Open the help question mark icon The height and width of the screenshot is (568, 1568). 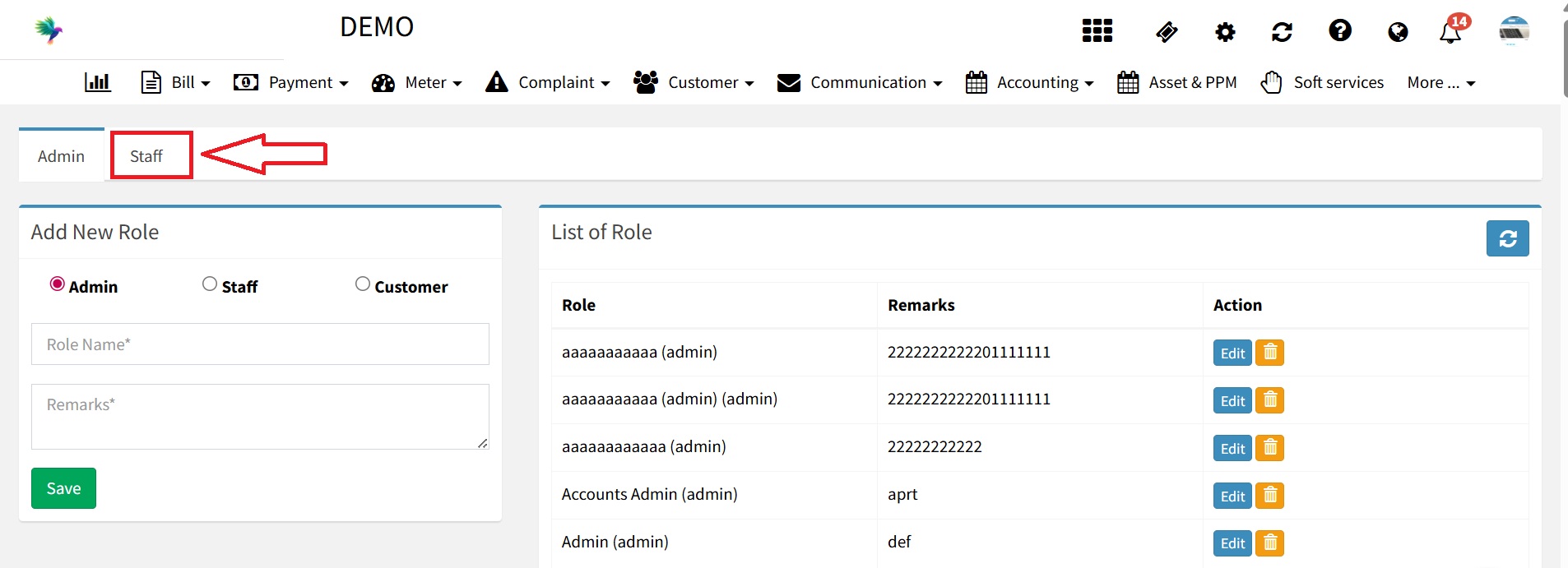coord(1339,31)
